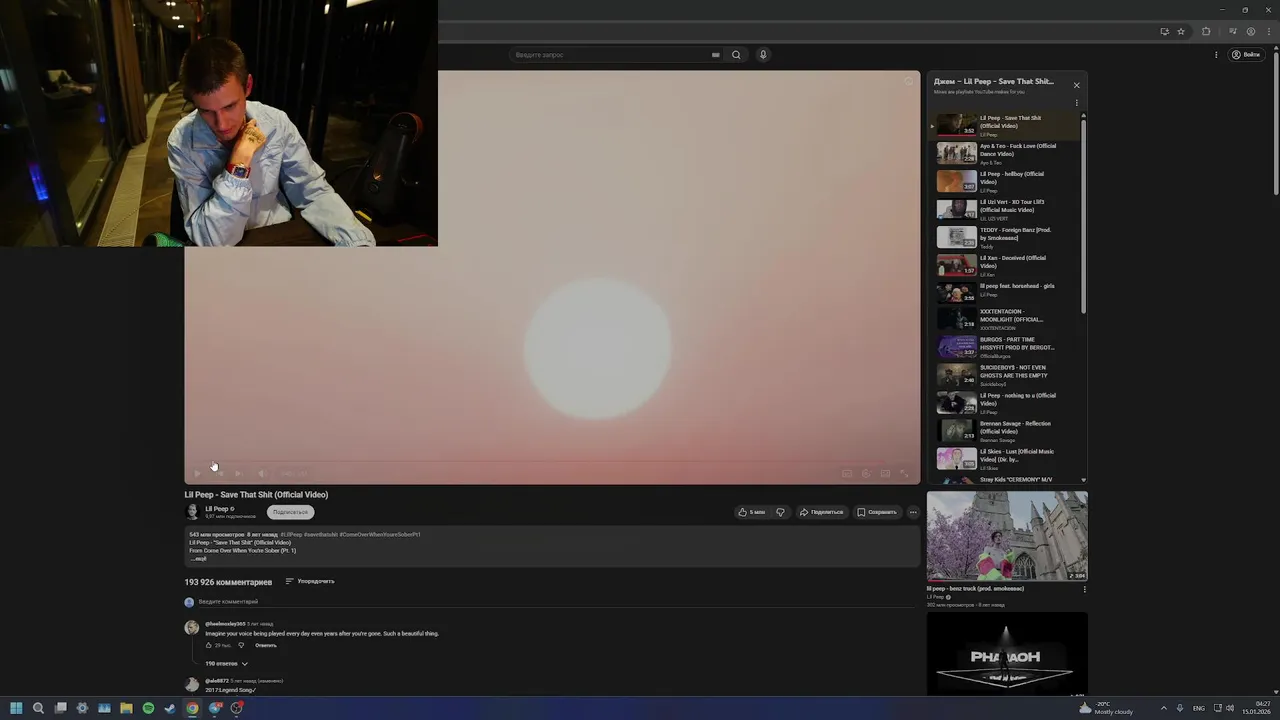Select playlist item Ayo & Teo Fuck Love
1280x720 pixels.
tap(1004, 153)
